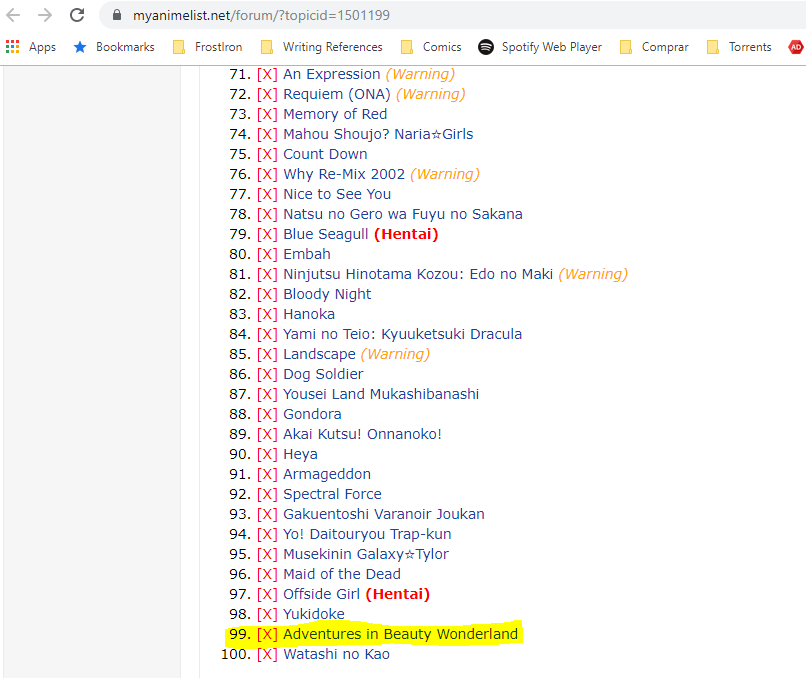Open the Nice to See You link
This screenshot has height=678, width=806.
coord(337,194)
